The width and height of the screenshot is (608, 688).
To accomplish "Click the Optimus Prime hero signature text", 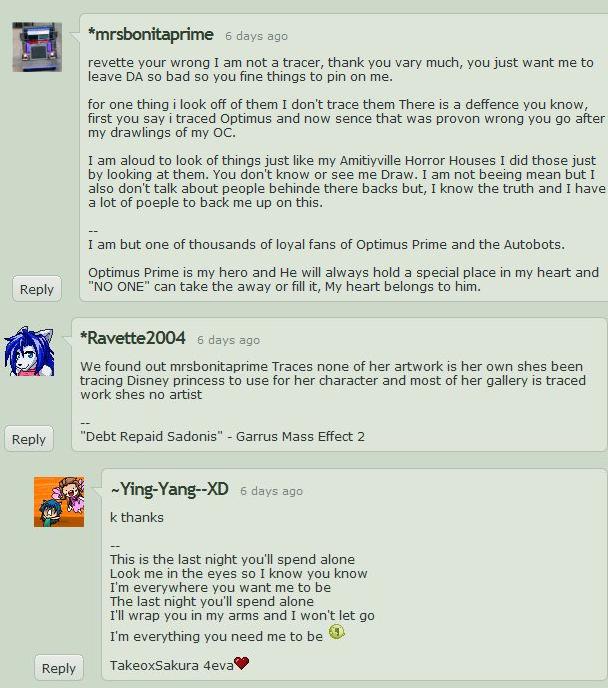I will pyautogui.click(x=343, y=280).
